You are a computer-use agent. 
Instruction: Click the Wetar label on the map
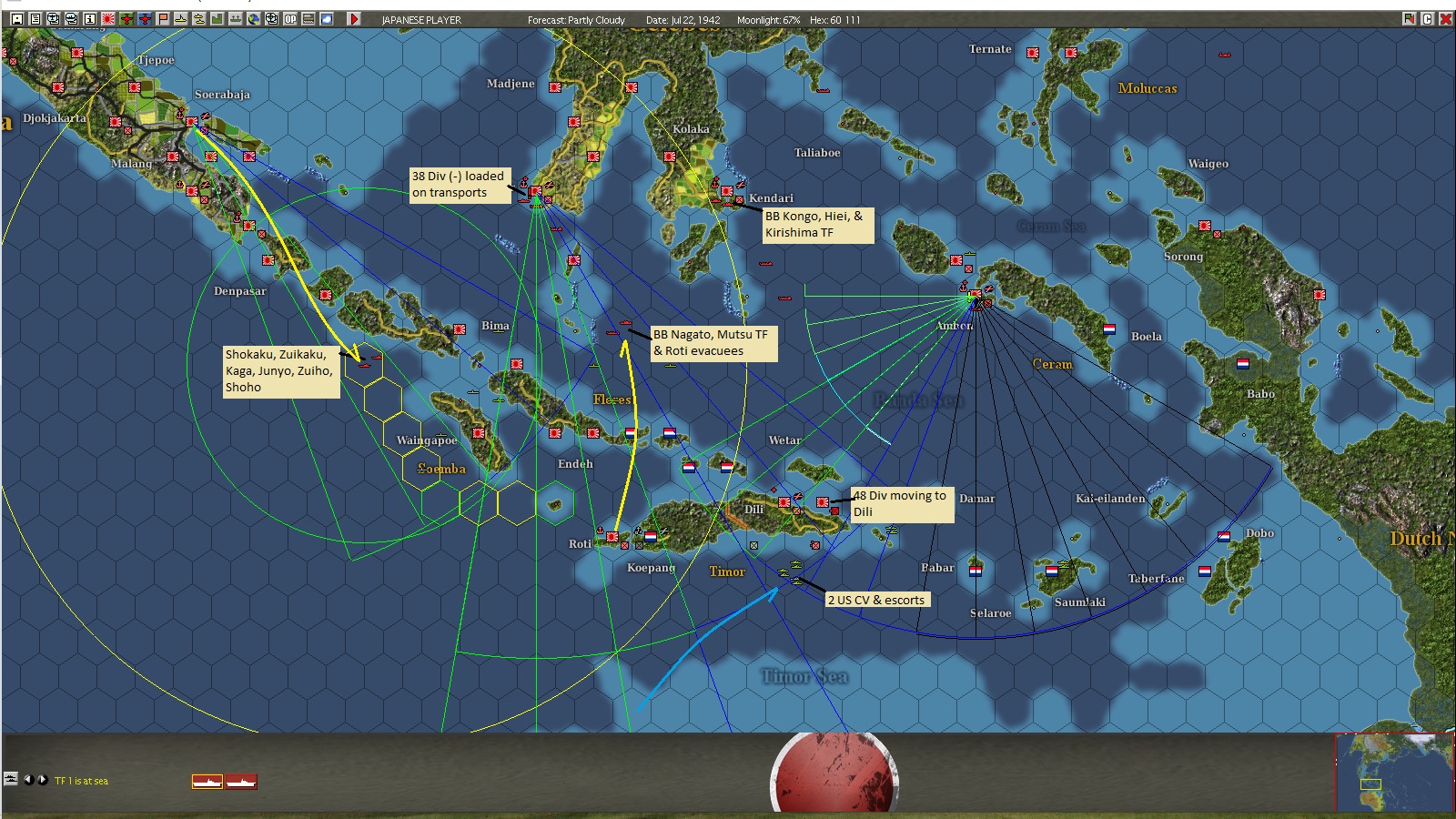(784, 440)
